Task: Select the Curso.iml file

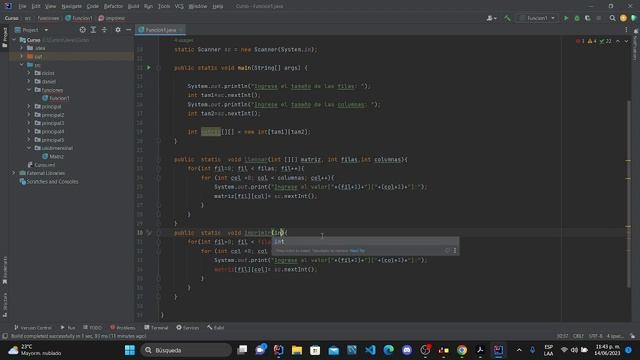Action: (41, 165)
